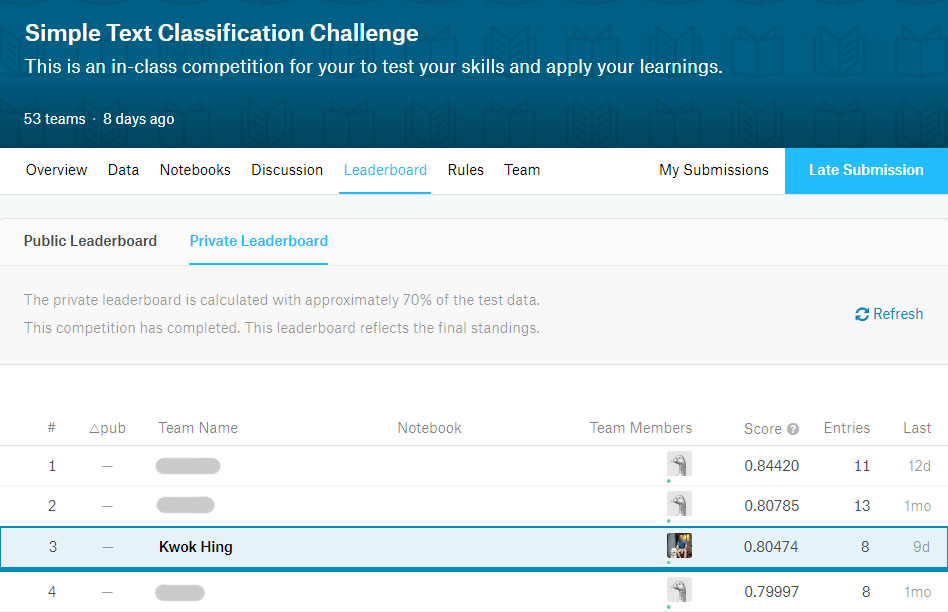Open the Rules tab
Image resolution: width=948 pixels, height=612 pixels.
[x=466, y=170]
